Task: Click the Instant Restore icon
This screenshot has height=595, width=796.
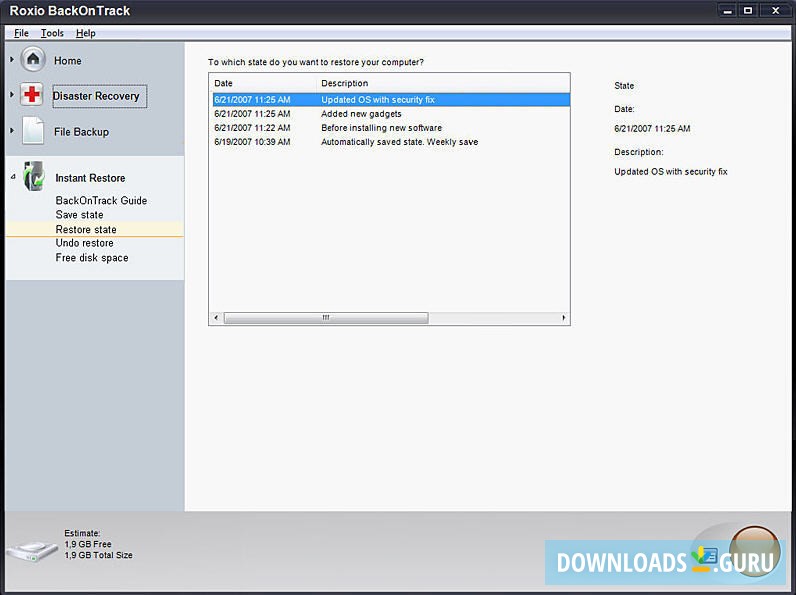Action: (x=34, y=177)
